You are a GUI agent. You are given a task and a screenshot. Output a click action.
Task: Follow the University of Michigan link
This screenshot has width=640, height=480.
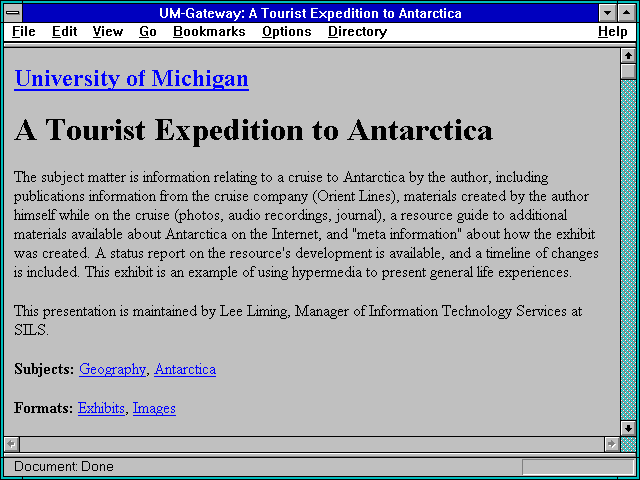coord(131,78)
